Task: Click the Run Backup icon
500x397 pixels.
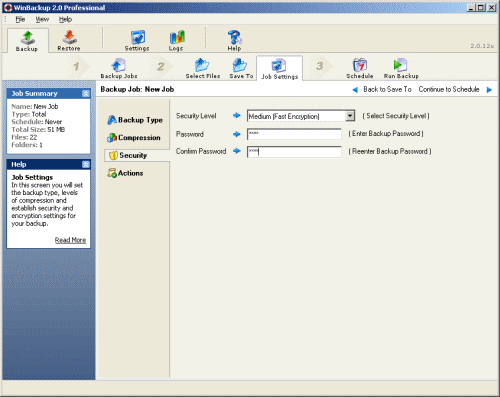Action: pos(401,69)
